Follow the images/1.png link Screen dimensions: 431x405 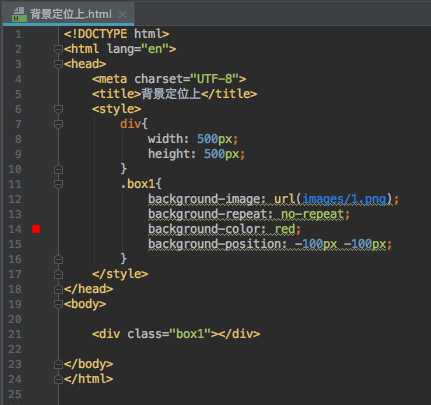click(x=345, y=199)
